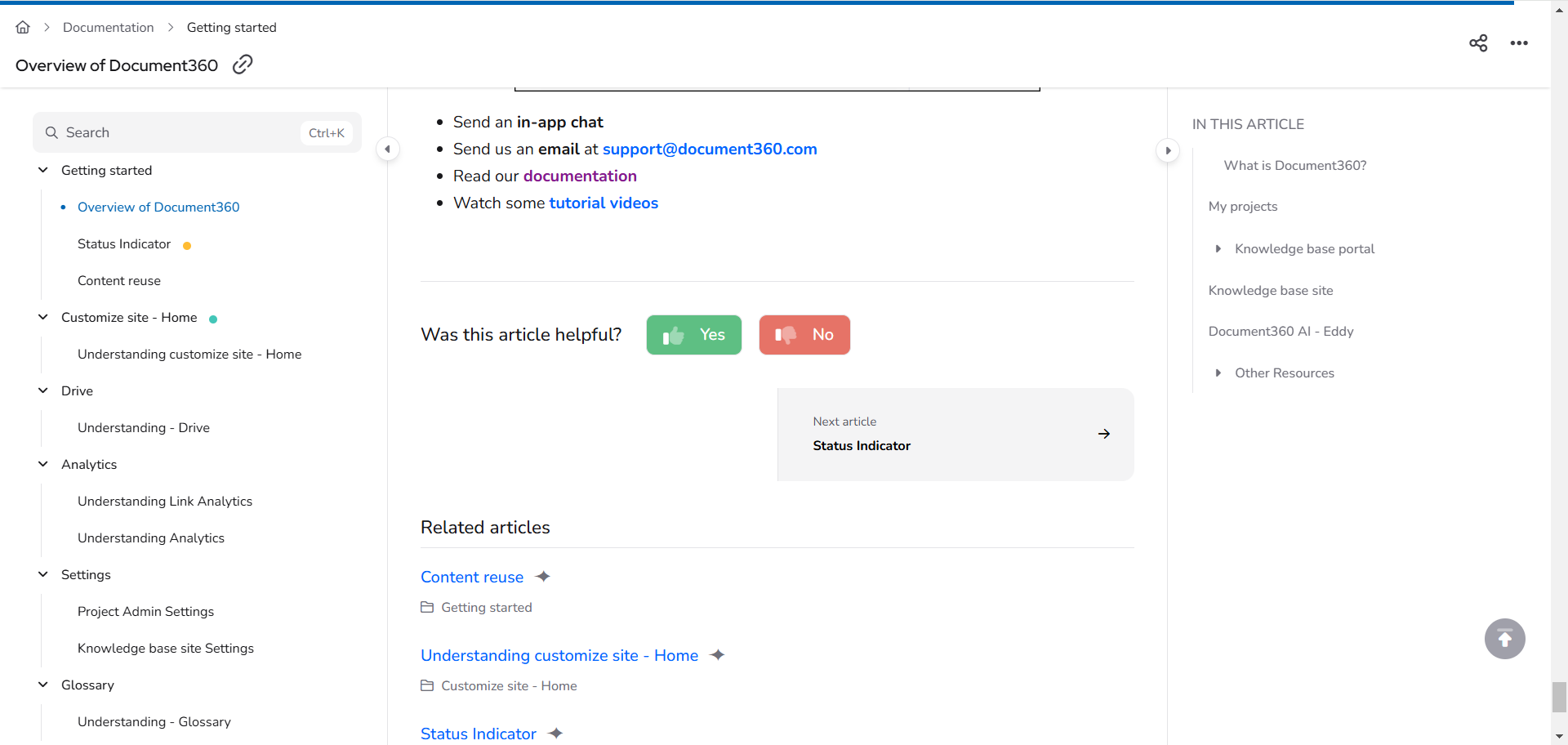Image resolution: width=1568 pixels, height=745 pixels.
Task: Open related article Status Indicator link
Action: (x=479, y=734)
